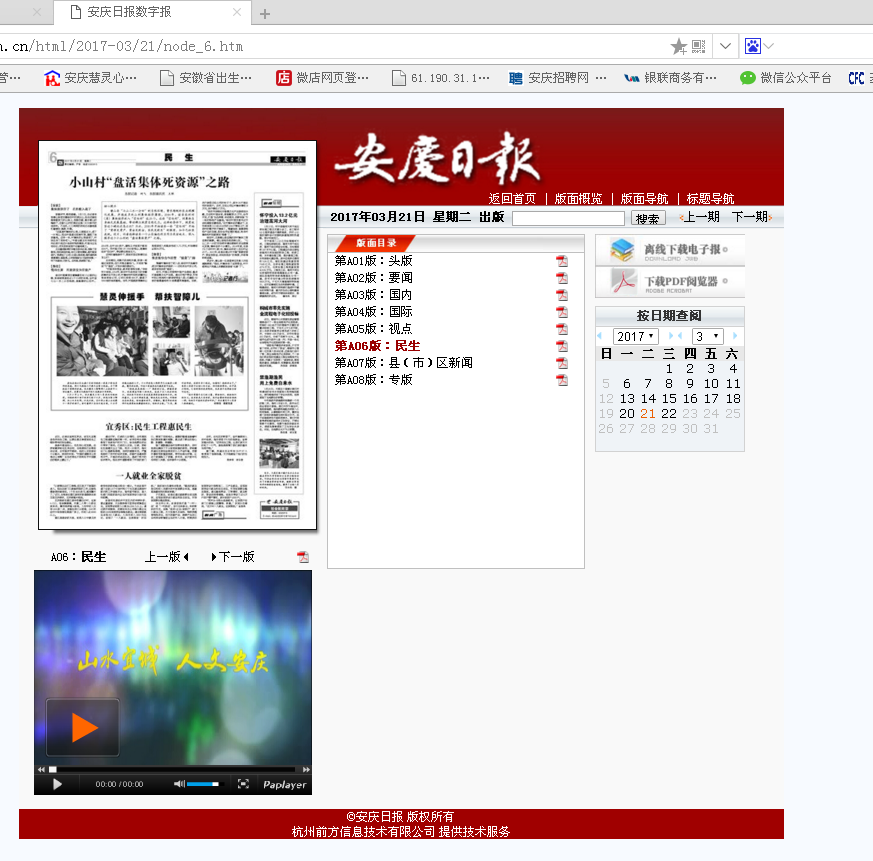Step the calendar month back using the arrow left of the 3 box
873x861 pixels.
point(680,336)
